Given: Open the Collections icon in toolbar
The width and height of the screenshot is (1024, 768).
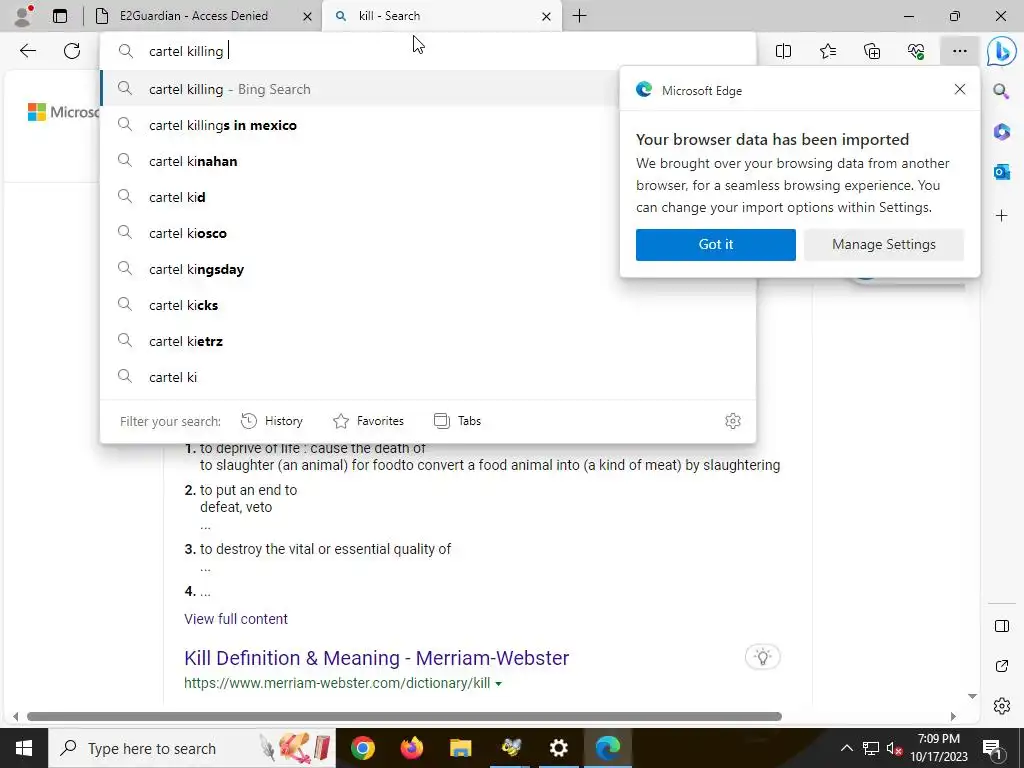Looking at the screenshot, I should [872, 51].
